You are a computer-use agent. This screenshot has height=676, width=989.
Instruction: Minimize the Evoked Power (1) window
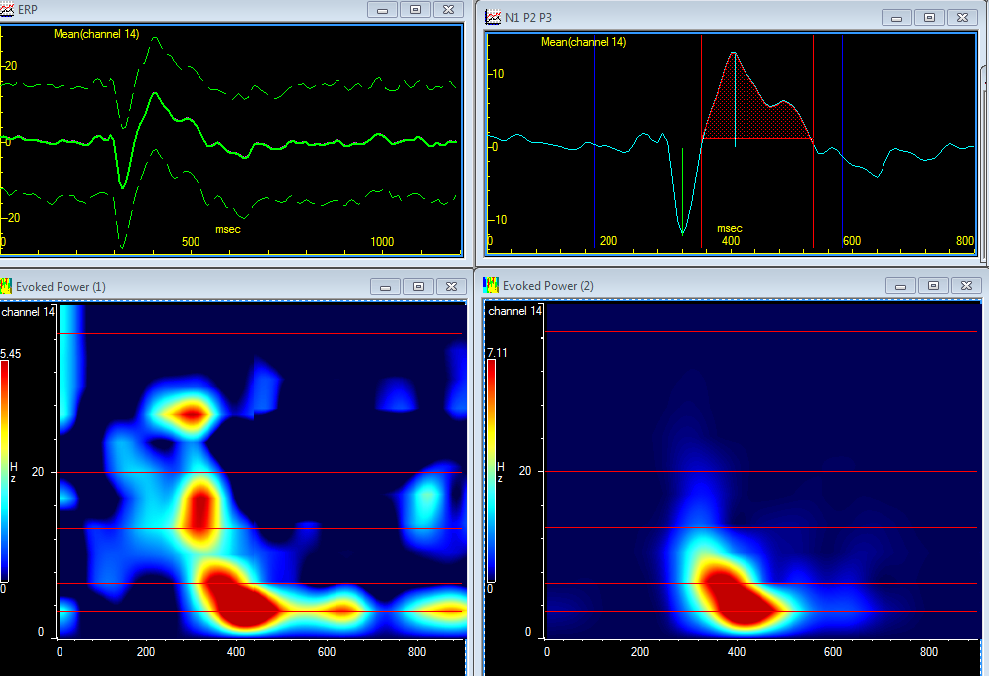click(385, 286)
